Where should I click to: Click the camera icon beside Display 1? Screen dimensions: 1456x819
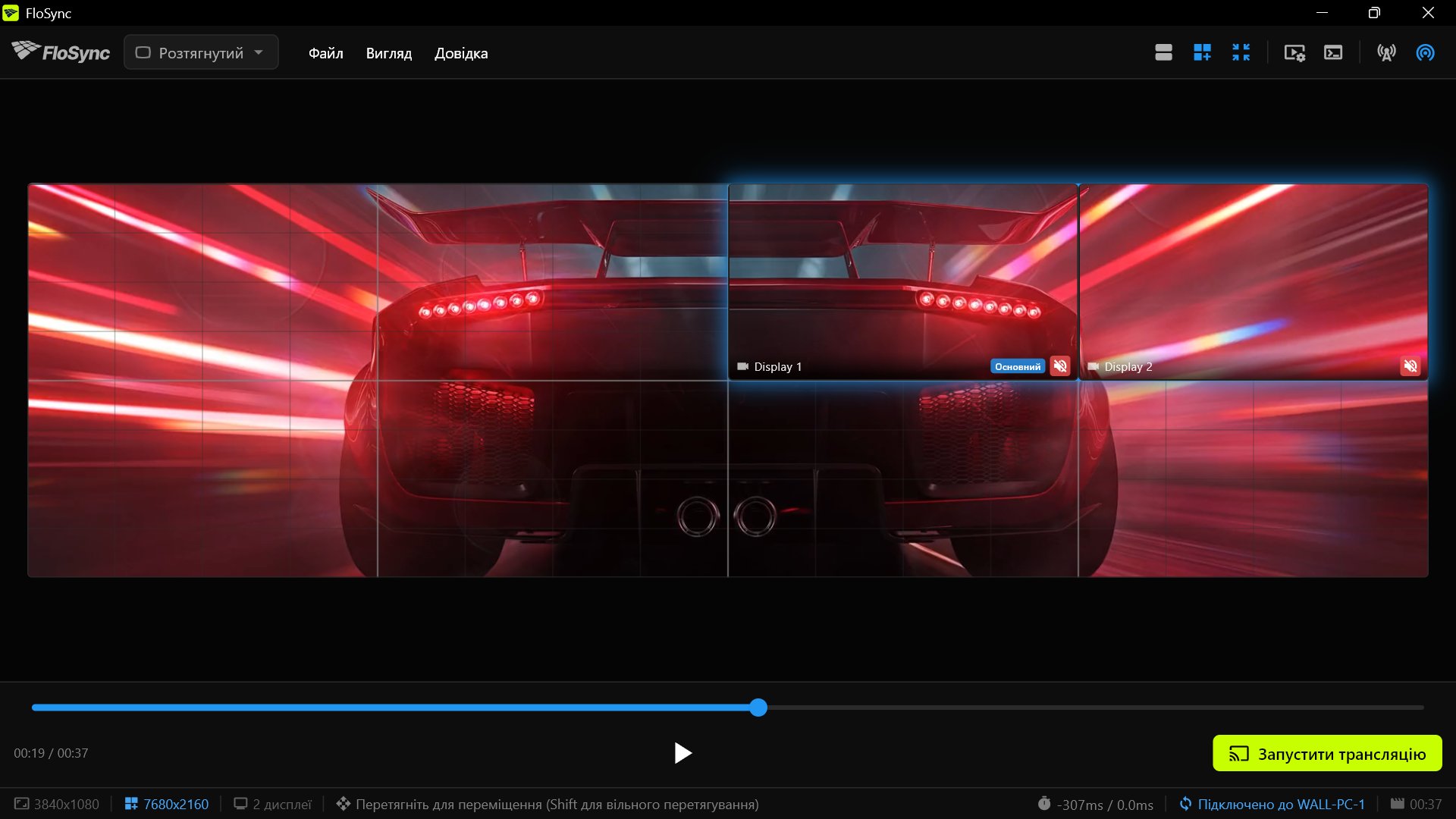point(742,366)
